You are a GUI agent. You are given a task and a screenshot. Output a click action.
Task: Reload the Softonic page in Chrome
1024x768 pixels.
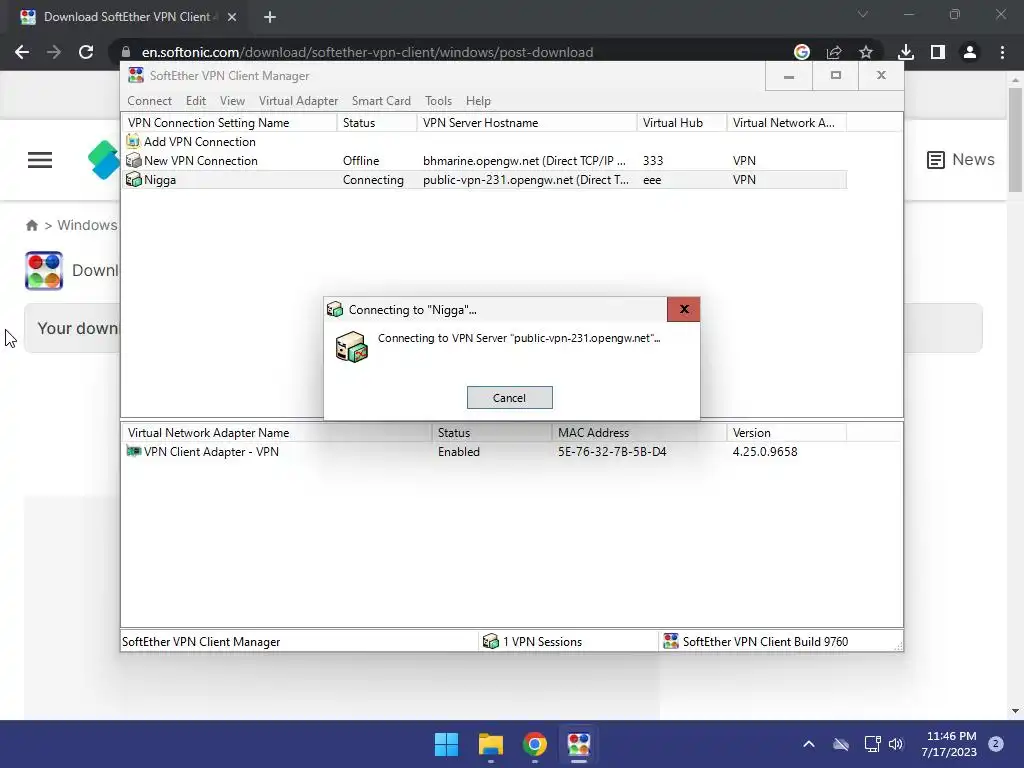coord(86,52)
